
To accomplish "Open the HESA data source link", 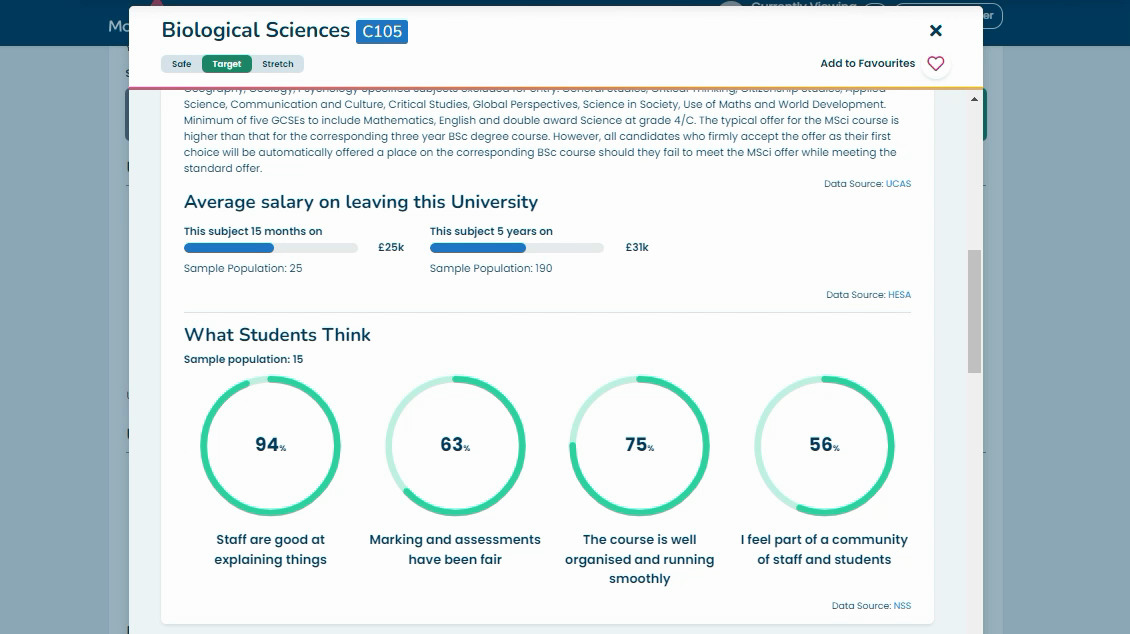I will coord(899,295).
